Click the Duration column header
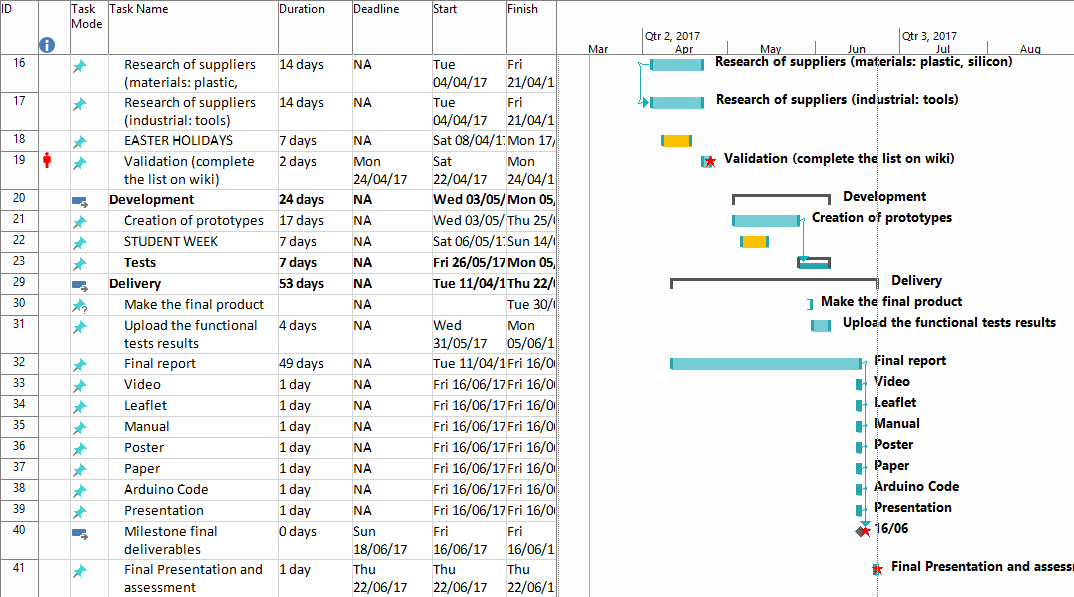 pos(302,9)
